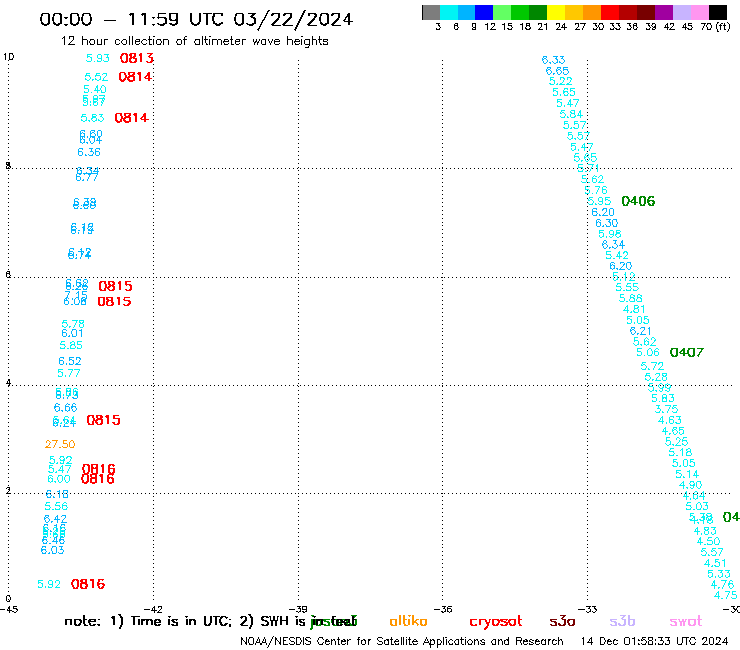Click the title '00:00 – 11:59 UTC 03/22/2024'
The width and height of the screenshot is (740, 650).
point(196,19)
